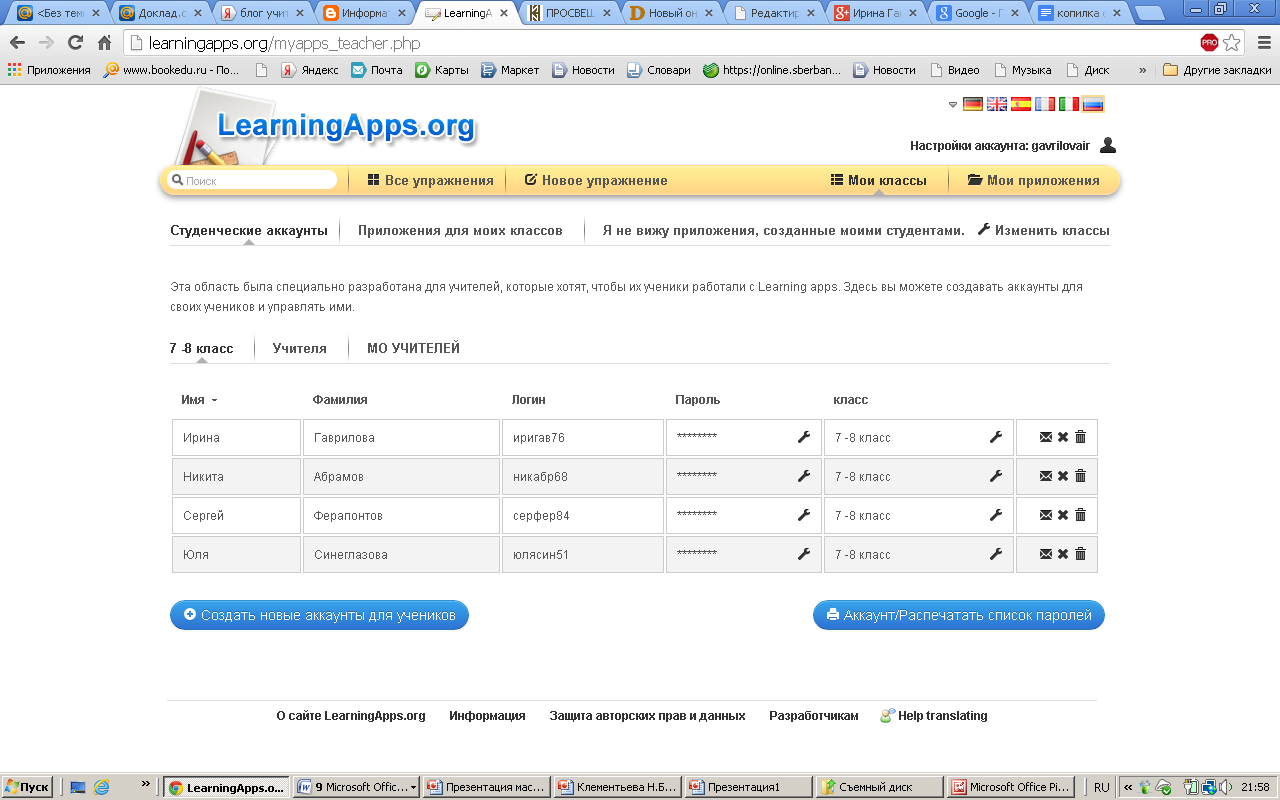Click the RU keyboard language indicator
This screenshot has height=800, width=1280.
pyautogui.click(x=1102, y=787)
